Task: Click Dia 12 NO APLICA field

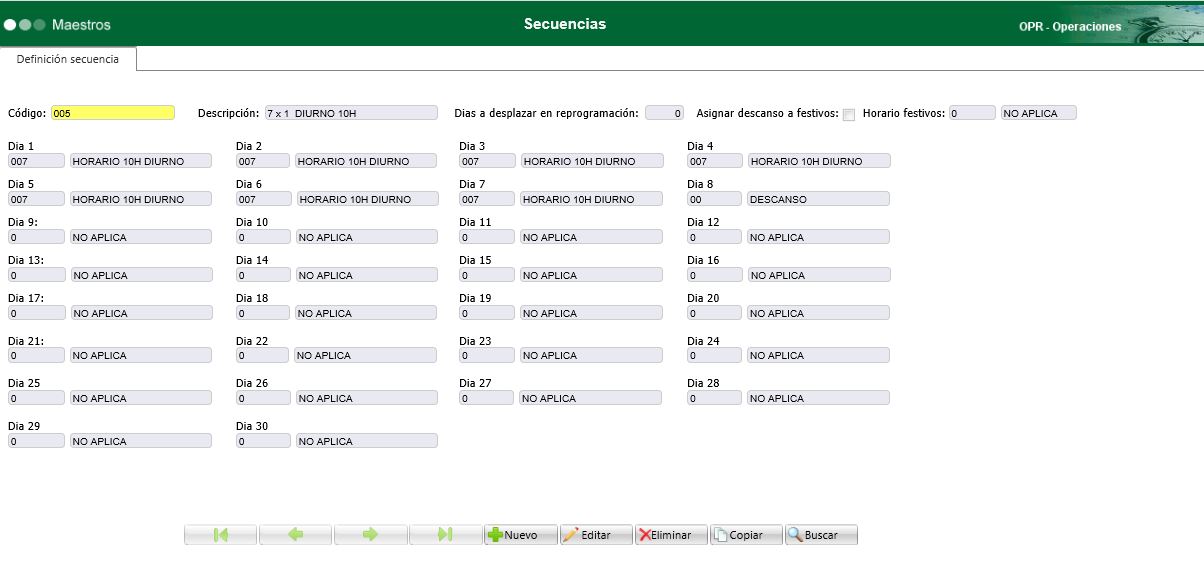Action: (818, 237)
